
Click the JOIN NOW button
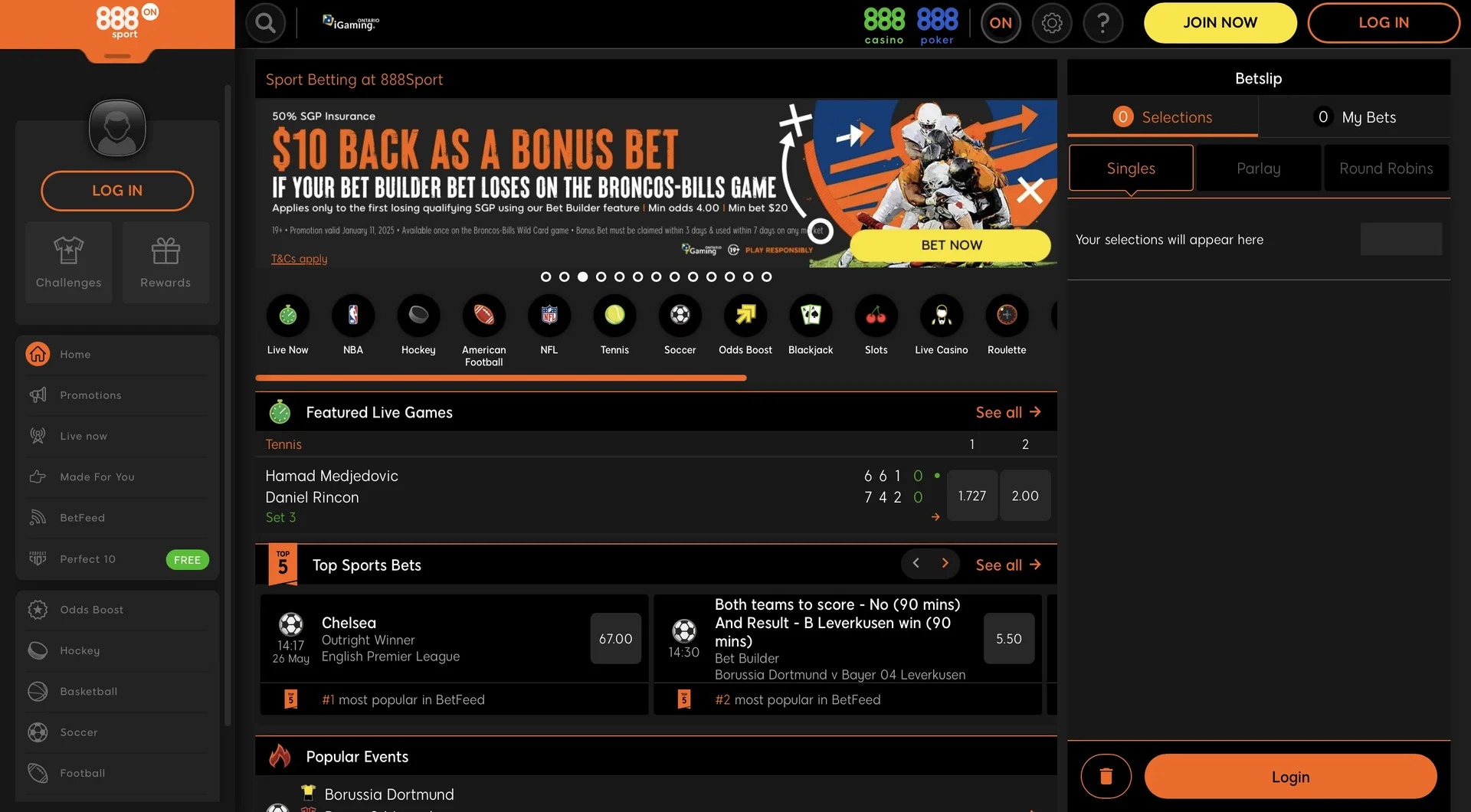coord(1220,23)
